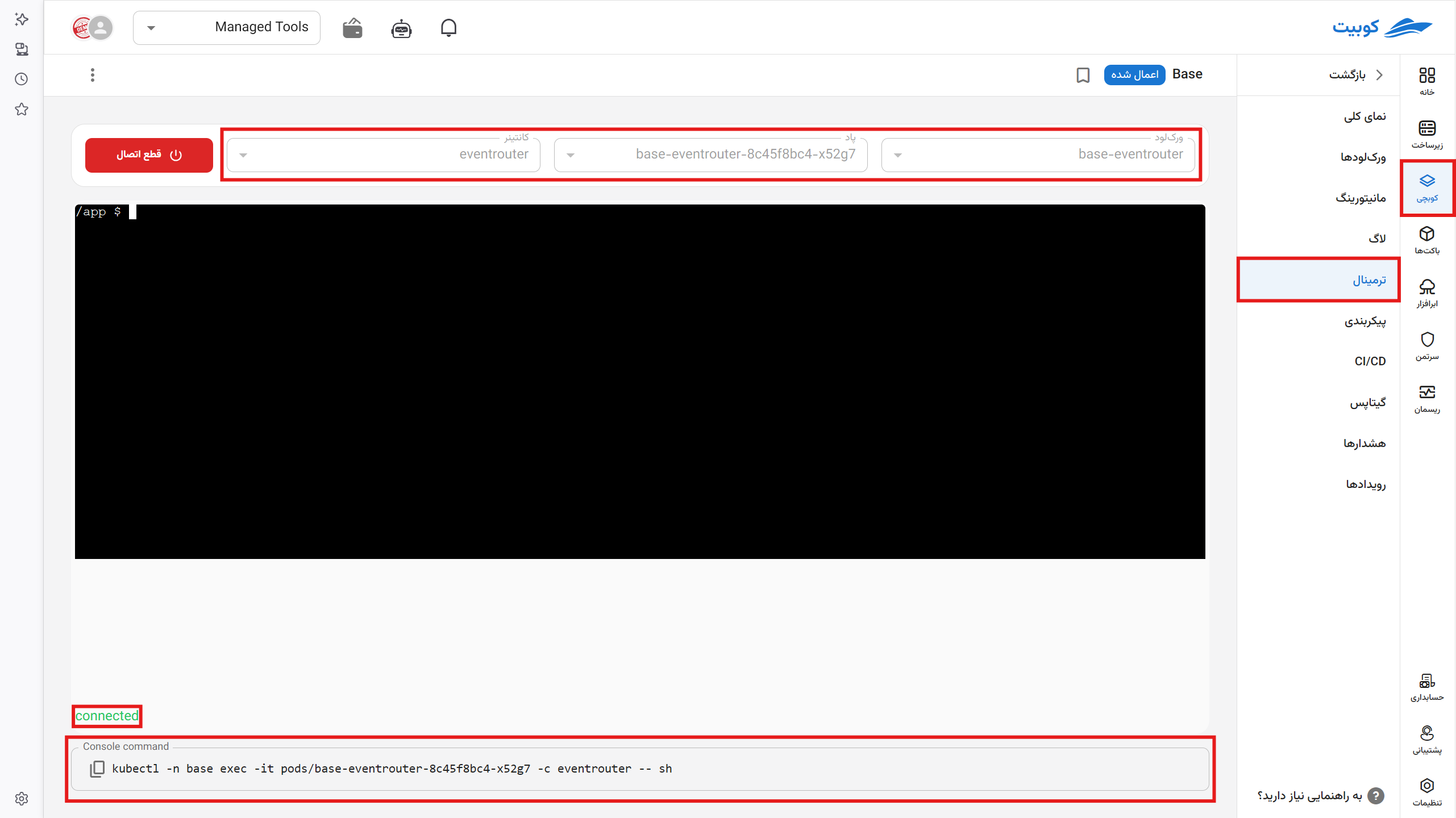Click the green connected status text

107,716
